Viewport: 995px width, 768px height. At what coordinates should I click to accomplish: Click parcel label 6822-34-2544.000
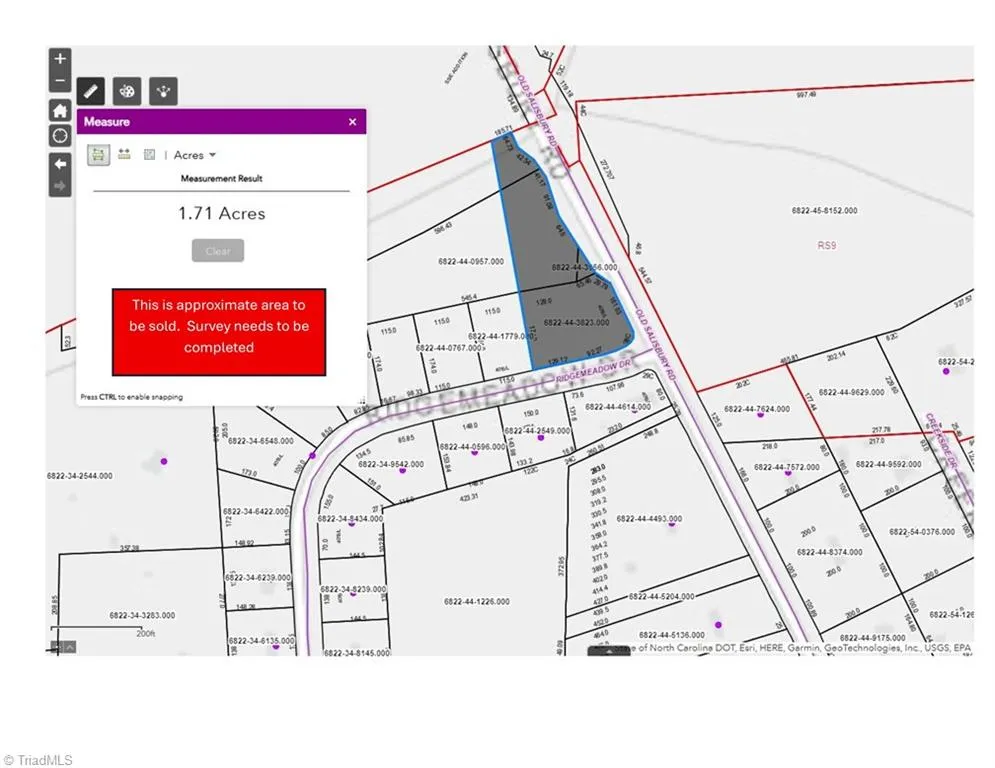(79, 475)
